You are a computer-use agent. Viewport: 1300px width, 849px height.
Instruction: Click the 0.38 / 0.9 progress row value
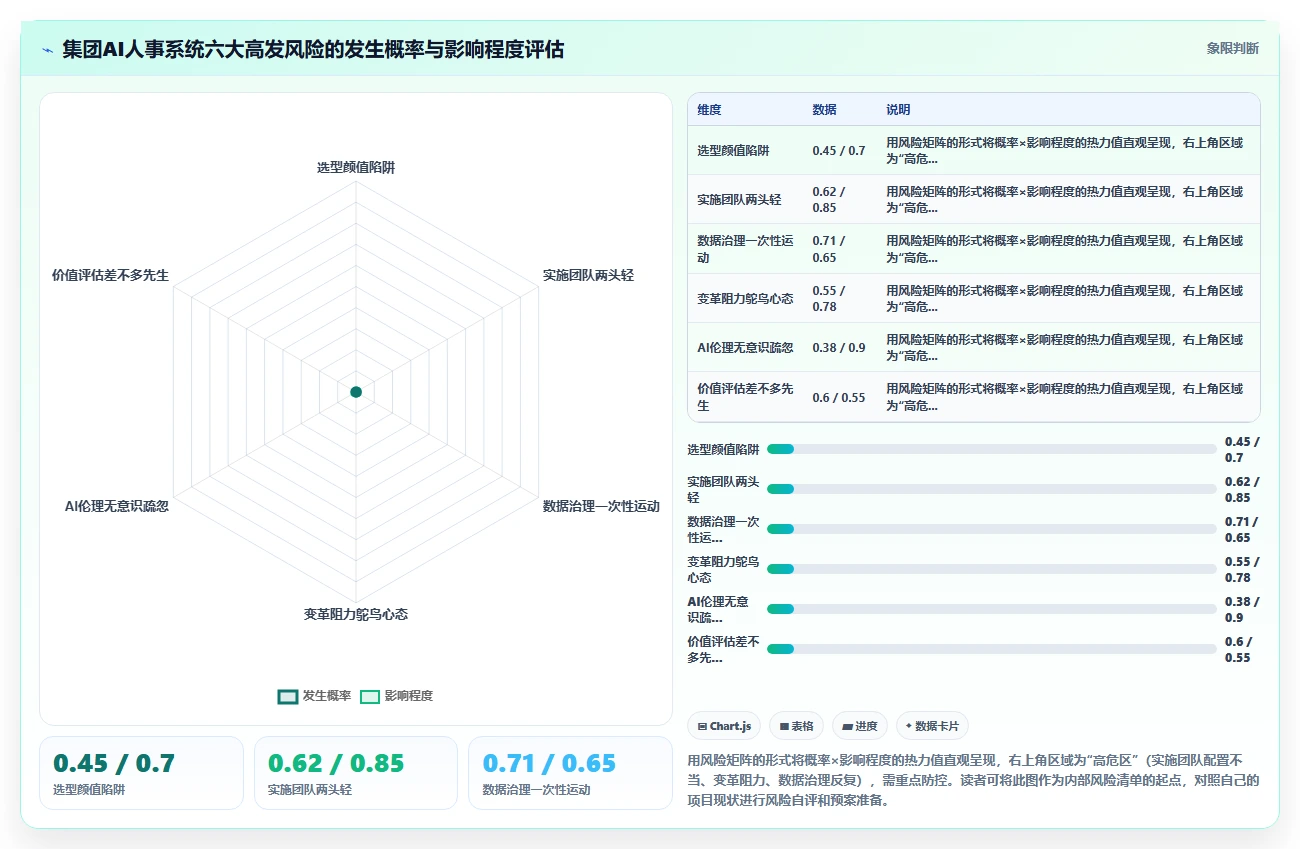click(1242, 609)
